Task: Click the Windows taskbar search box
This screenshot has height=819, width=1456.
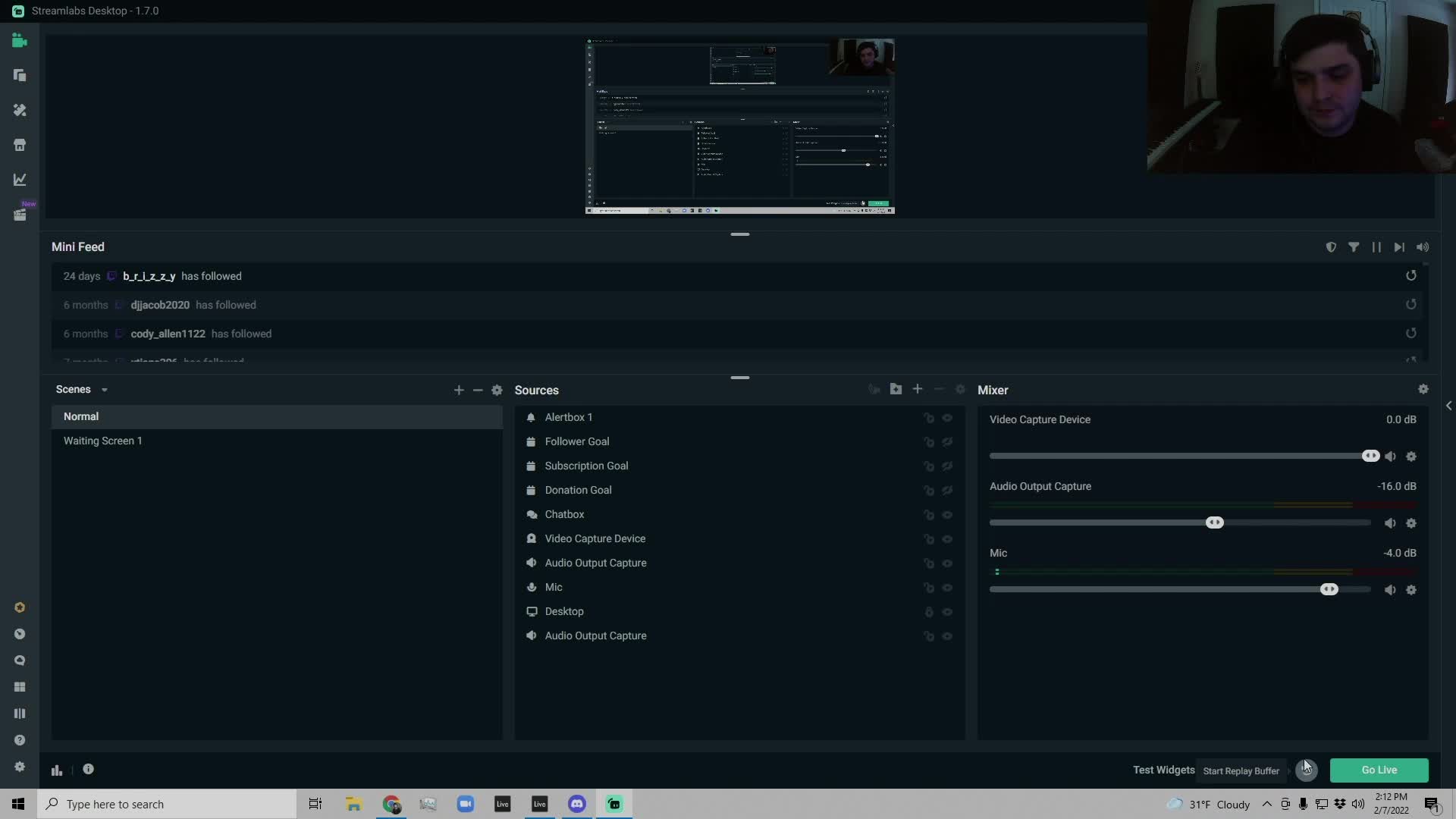Action: [x=167, y=804]
